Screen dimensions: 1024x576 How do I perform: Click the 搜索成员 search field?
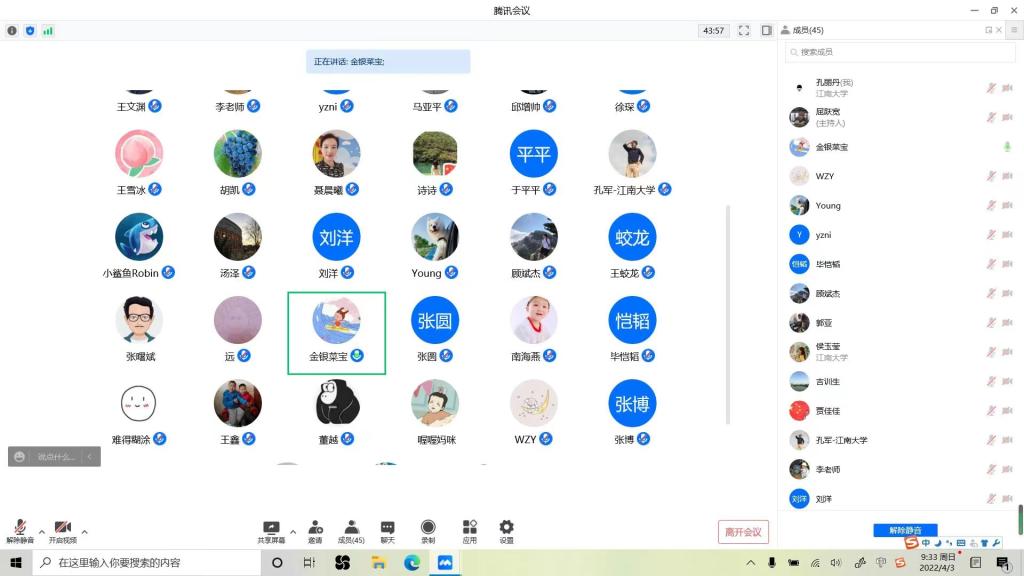point(900,52)
